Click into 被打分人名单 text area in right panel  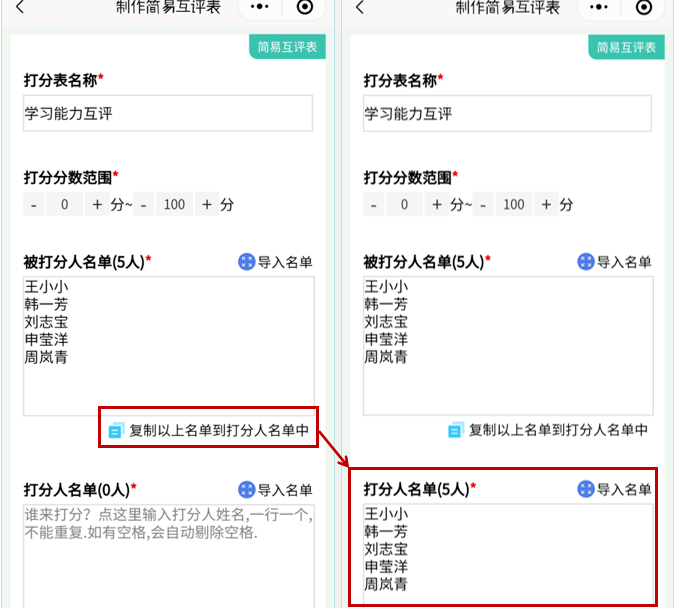(508, 346)
